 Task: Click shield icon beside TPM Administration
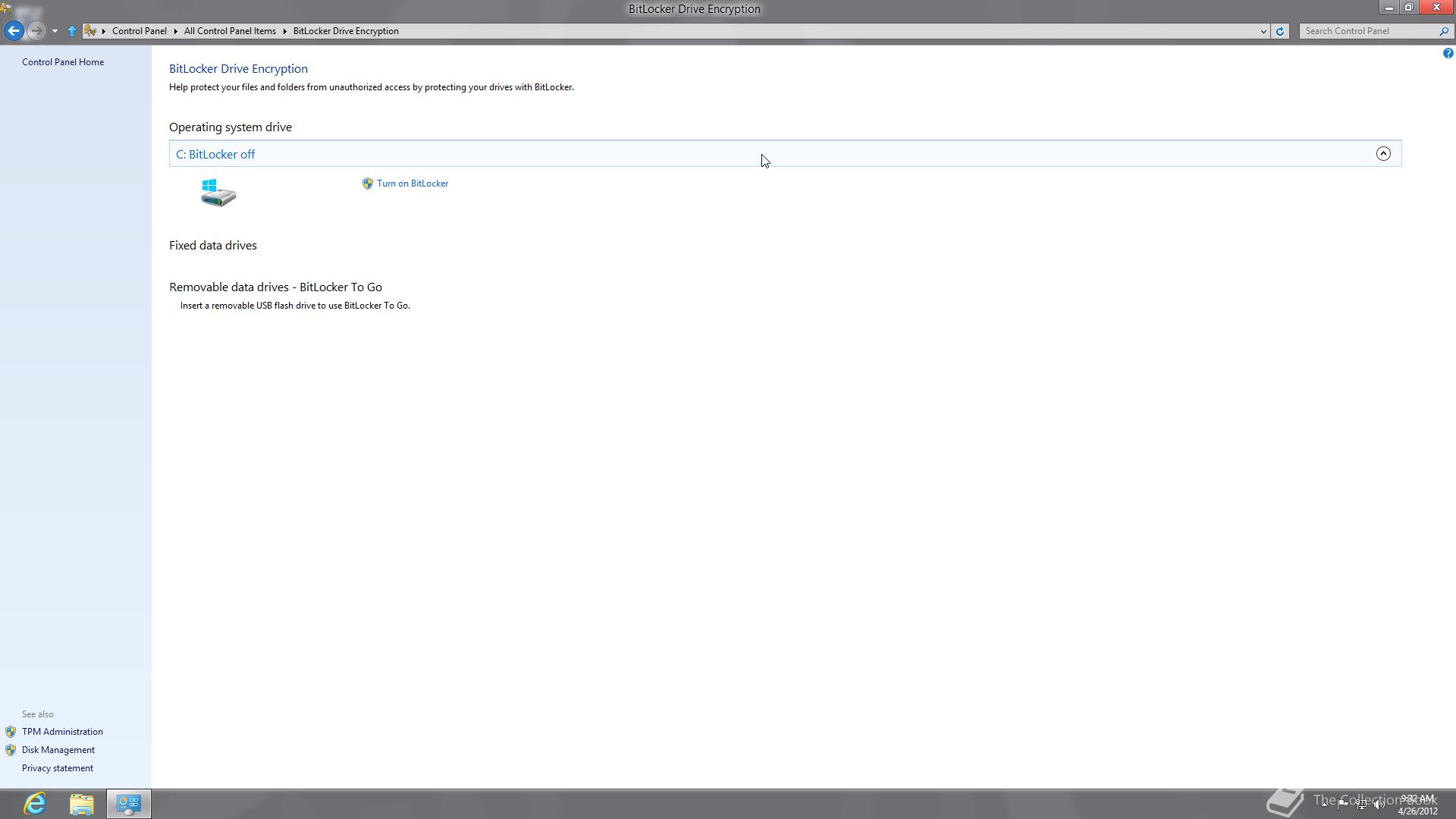tap(11, 732)
